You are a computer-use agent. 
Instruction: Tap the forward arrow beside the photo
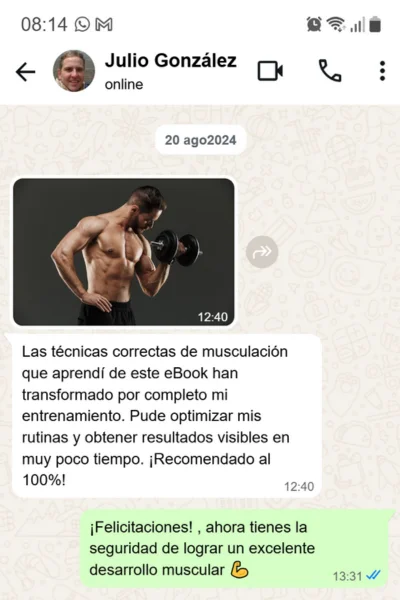click(x=262, y=252)
